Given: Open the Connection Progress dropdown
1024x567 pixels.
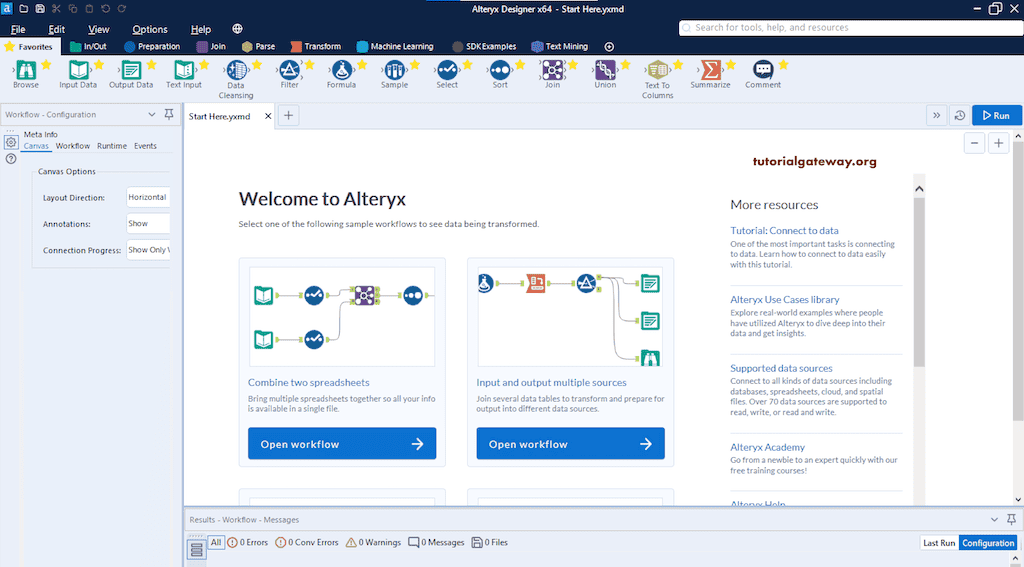Looking at the screenshot, I should tap(148, 250).
